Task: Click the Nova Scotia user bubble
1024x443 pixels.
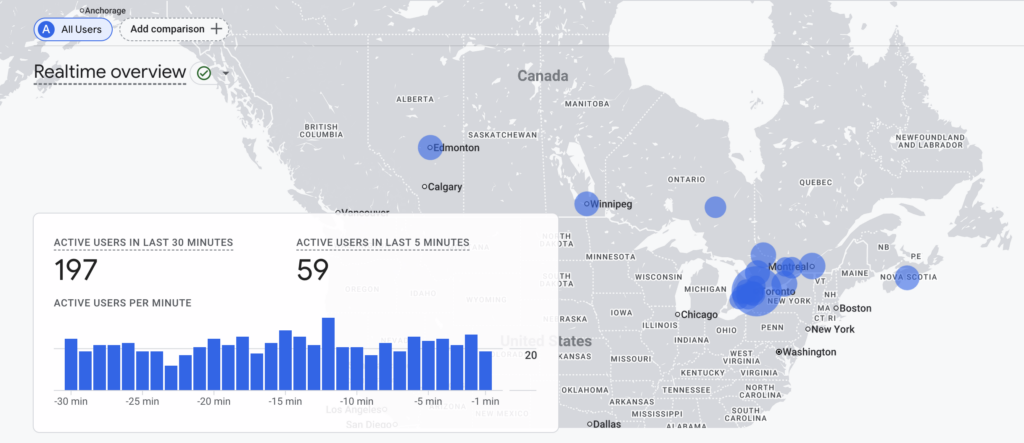Action: pyautogui.click(x=906, y=277)
